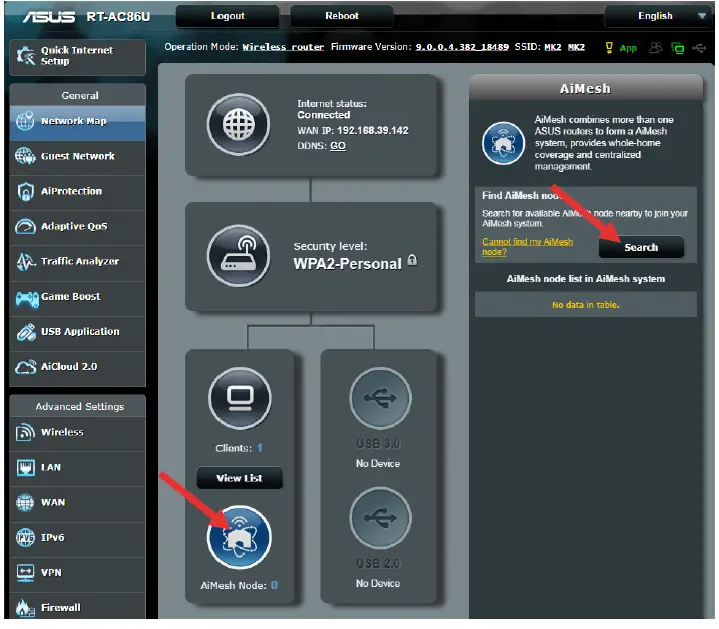The width and height of the screenshot is (719, 629).
Task: Click the WPA2 padlock icon
Action: [x=412, y=260]
